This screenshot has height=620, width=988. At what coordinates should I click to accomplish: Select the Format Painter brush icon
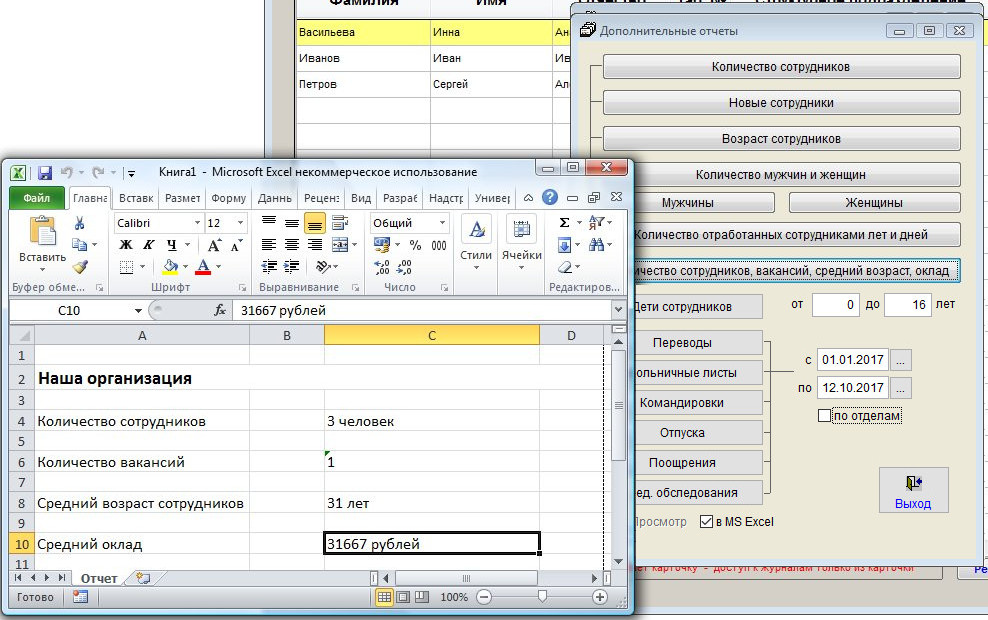80,267
